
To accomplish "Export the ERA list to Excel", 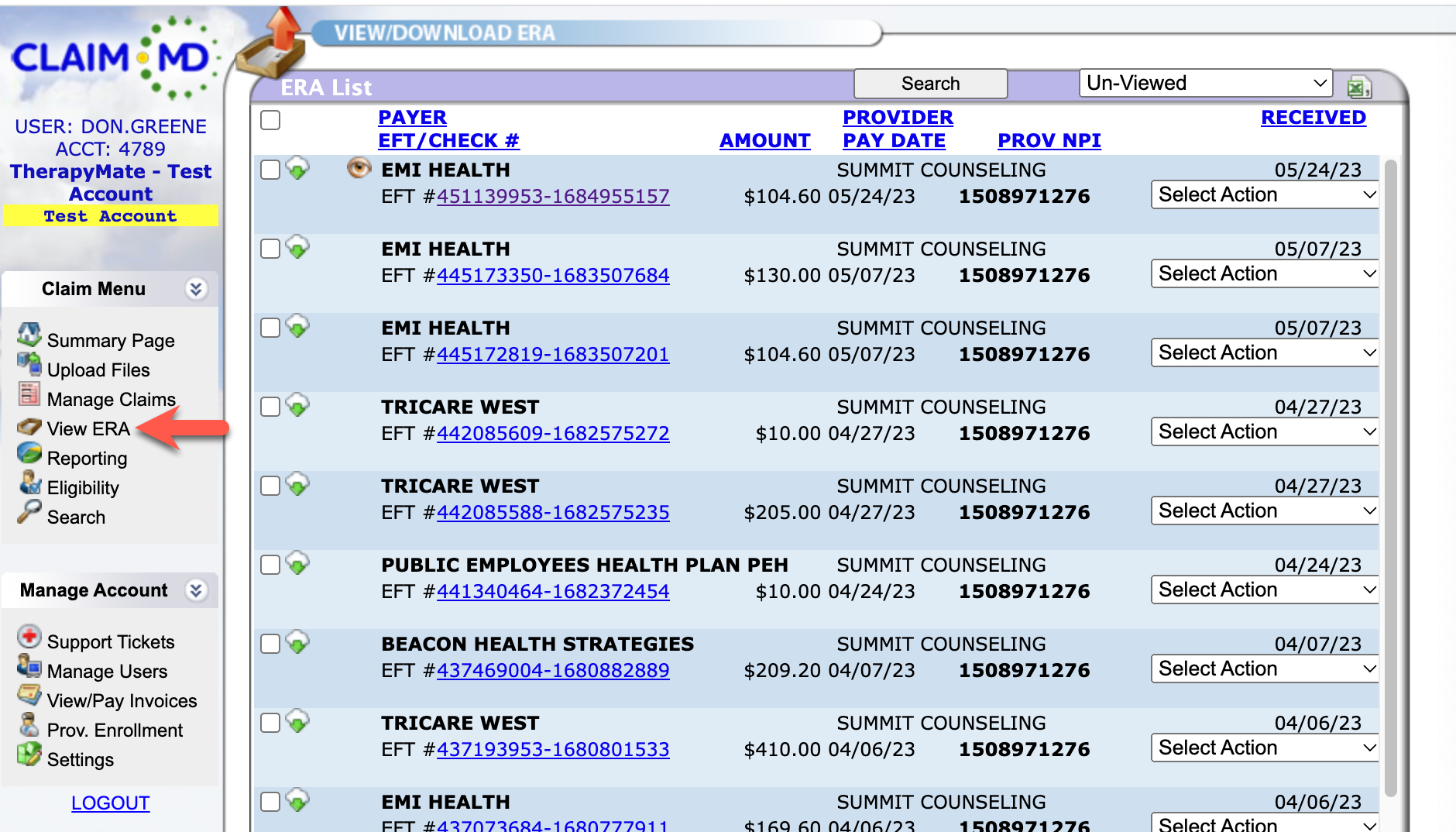I will point(1359,88).
